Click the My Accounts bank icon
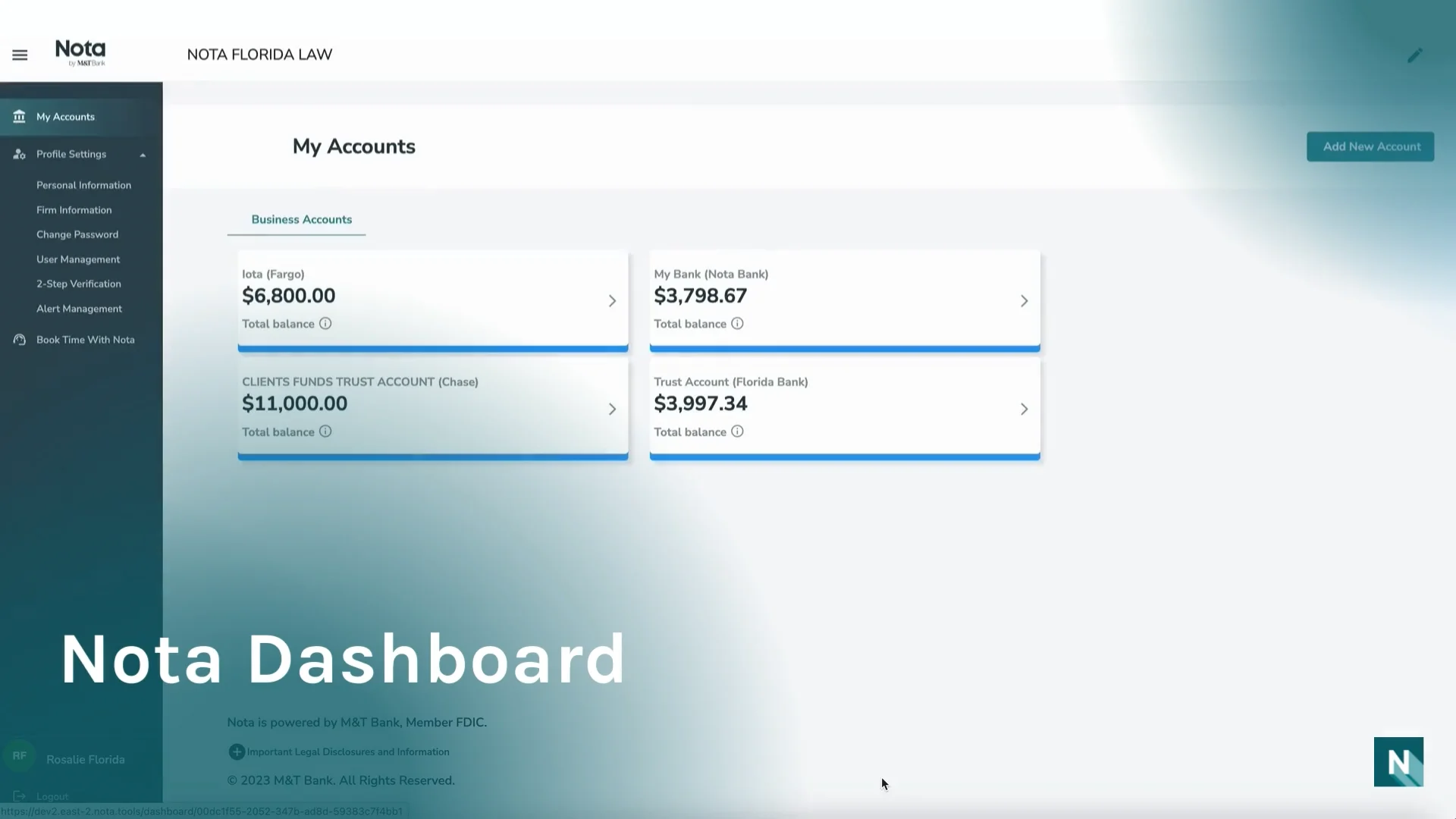The width and height of the screenshot is (1456, 819). point(19,117)
